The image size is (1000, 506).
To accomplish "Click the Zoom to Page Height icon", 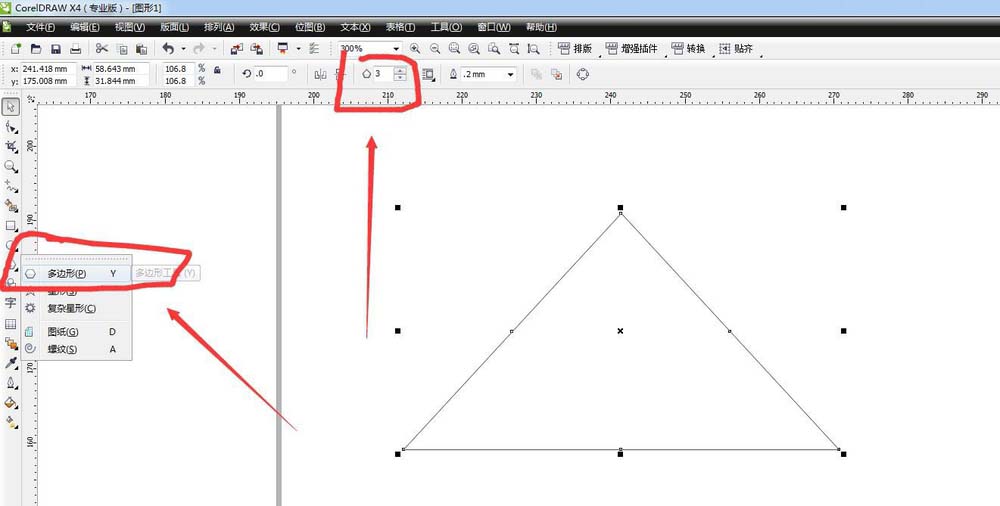I will coord(534,48).
